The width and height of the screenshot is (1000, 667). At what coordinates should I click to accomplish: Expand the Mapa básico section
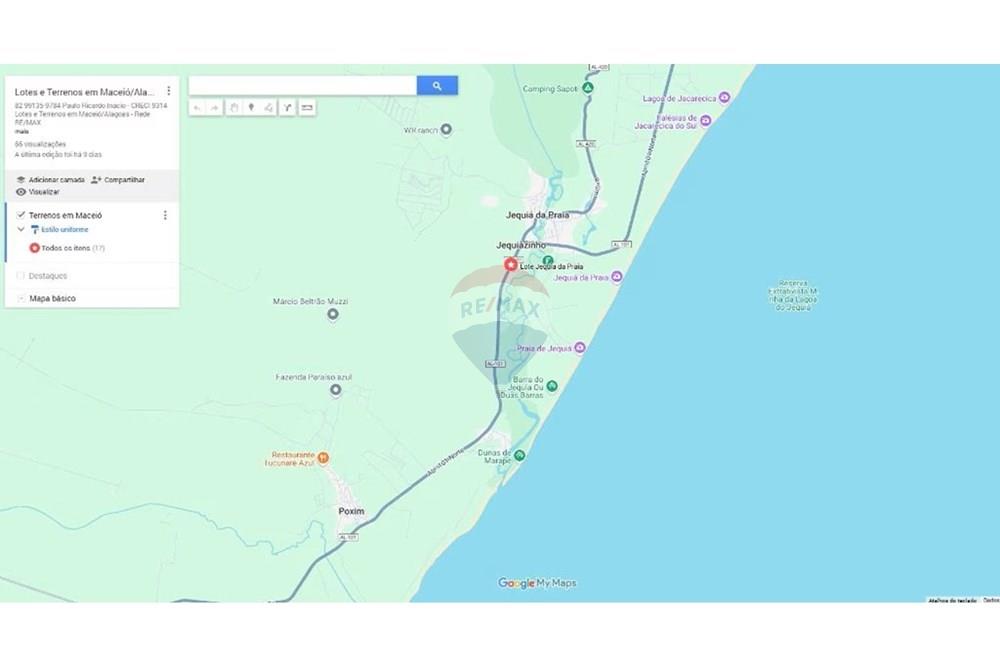tap(21, 297)
